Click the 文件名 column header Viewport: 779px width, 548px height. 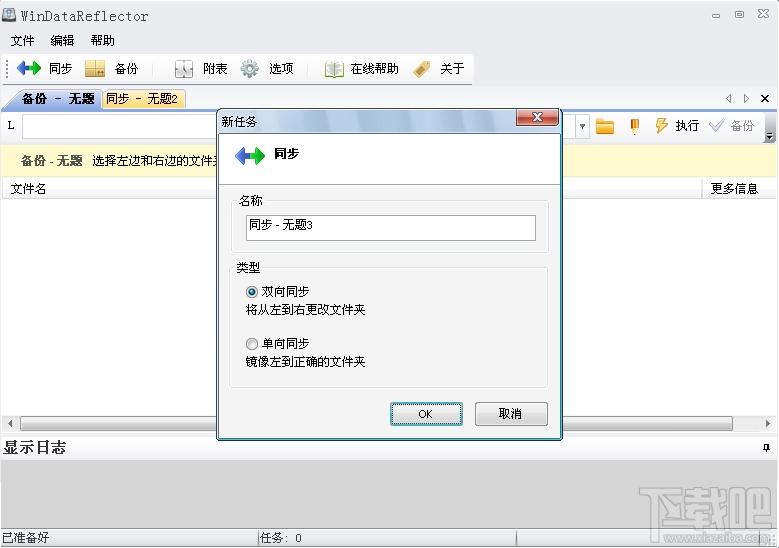[28, 189]
